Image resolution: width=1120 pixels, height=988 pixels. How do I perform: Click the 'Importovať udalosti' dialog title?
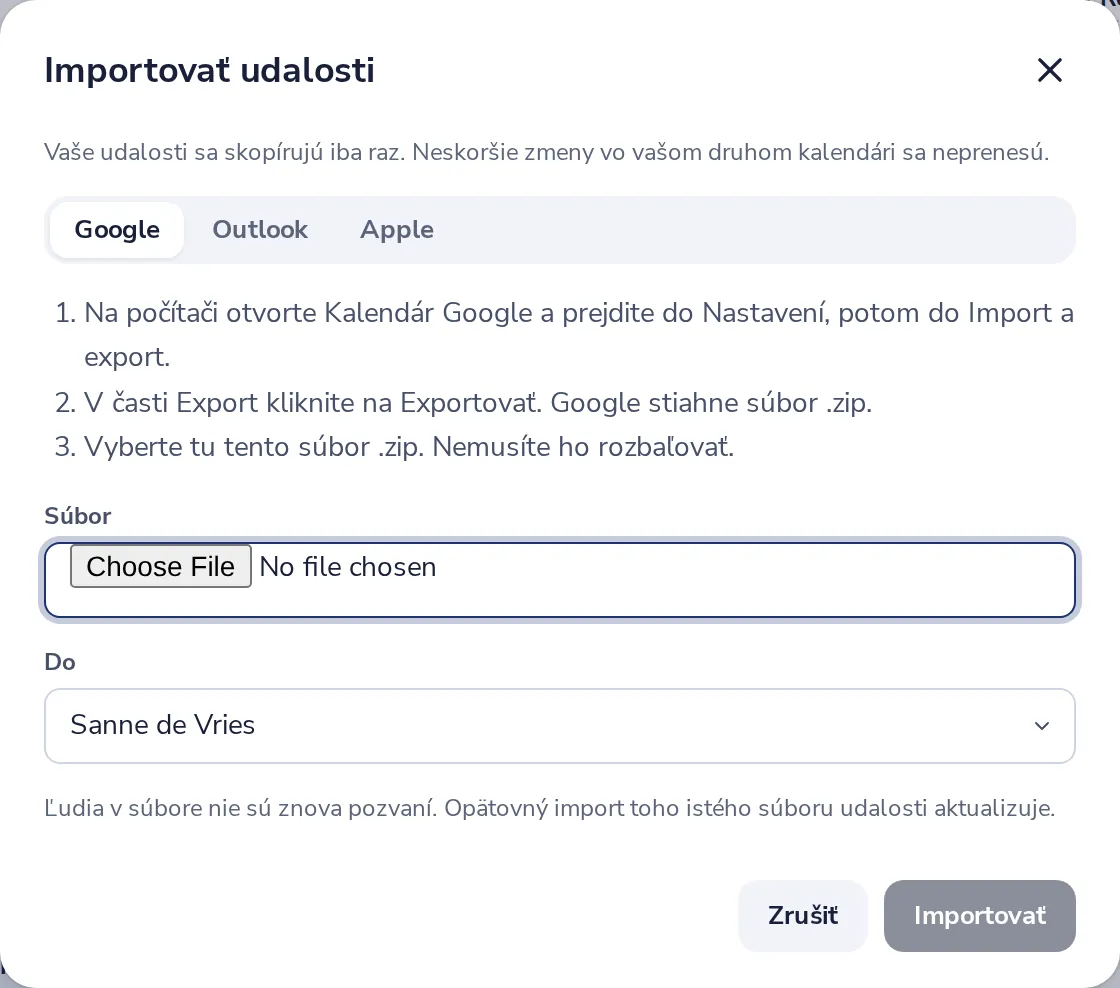point(209,70)
